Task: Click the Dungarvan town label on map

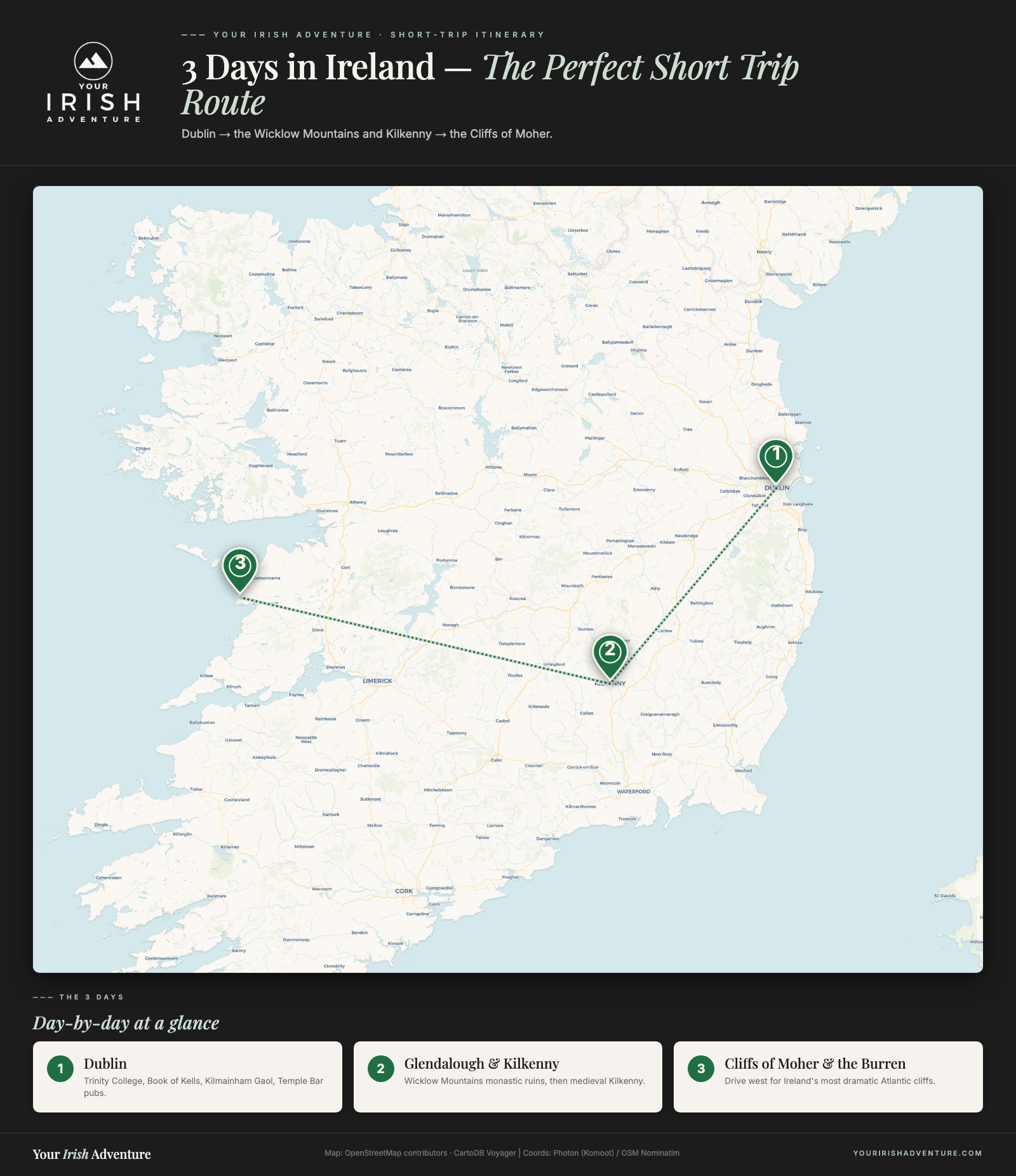Action: (x=548, y=839)
